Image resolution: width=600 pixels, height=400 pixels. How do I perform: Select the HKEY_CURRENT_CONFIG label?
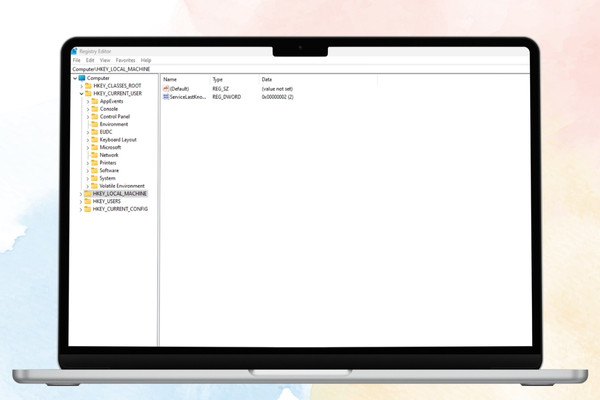tap(120, 209)
